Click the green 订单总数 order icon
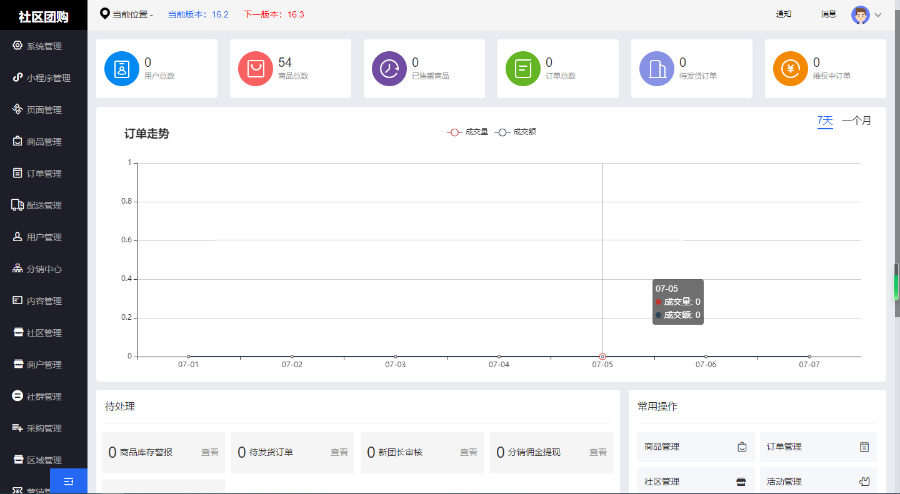The width and height of the screenshot is (900, 494). (x=523, y=69)
